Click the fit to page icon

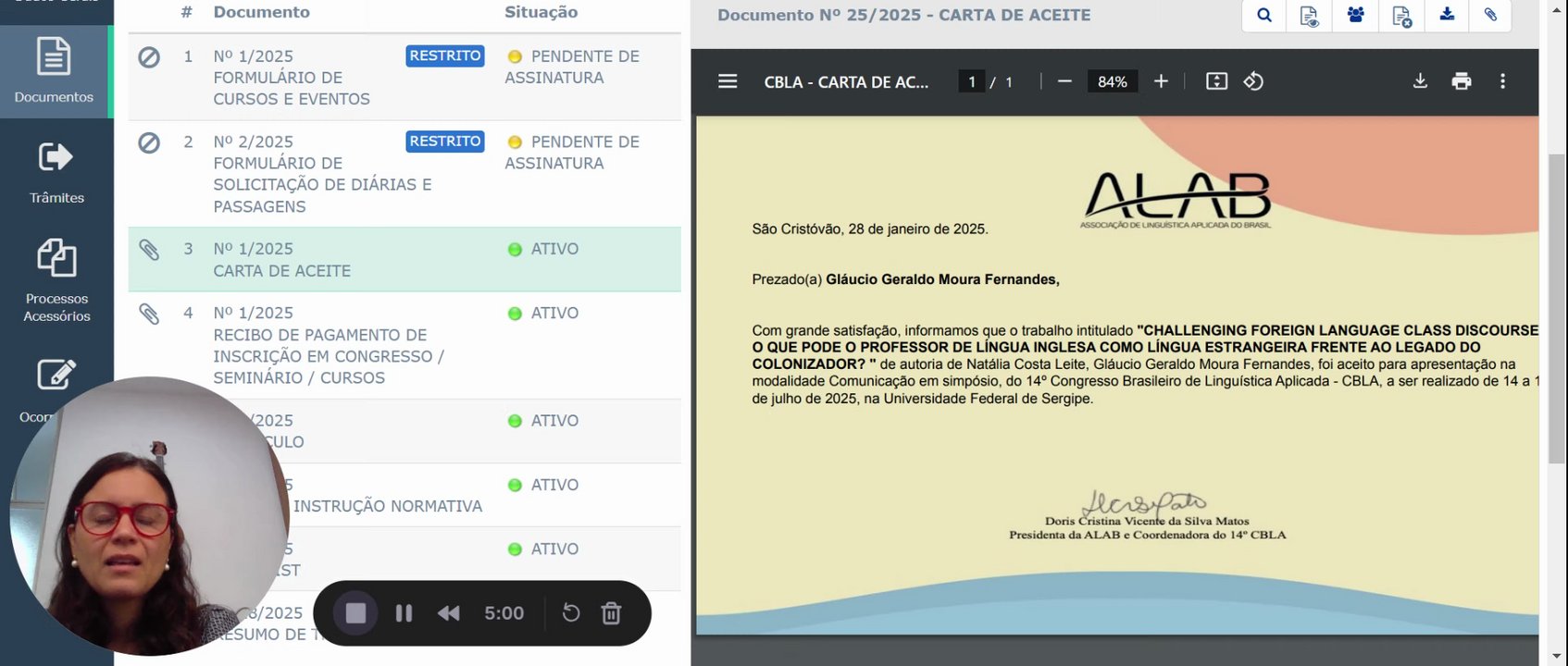1216,81
